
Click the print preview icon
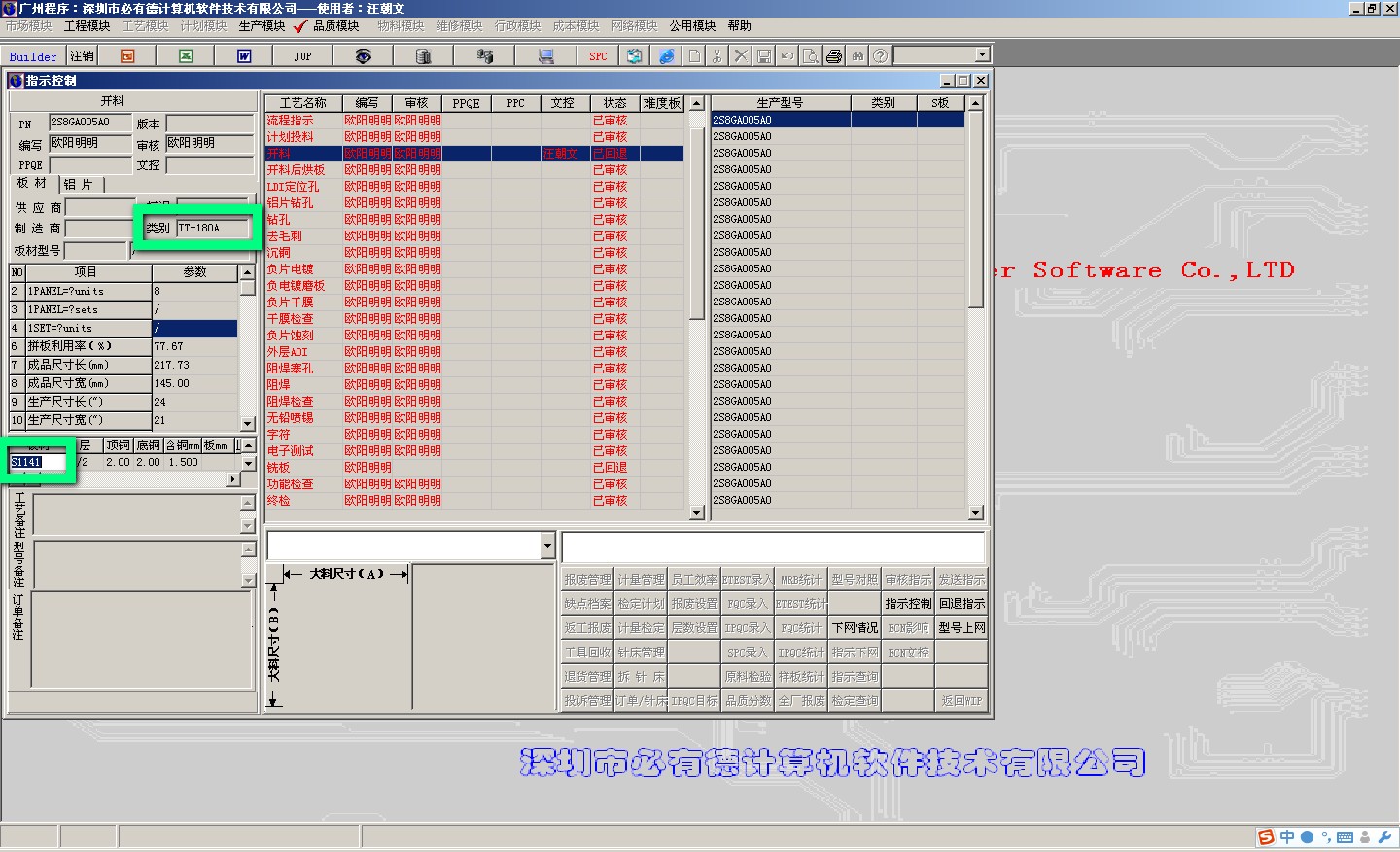tap(811, 56)
